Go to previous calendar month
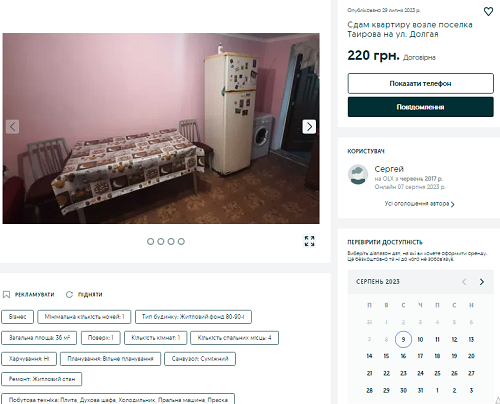Image resolution: width=500 pixels, height=404 pixels. [x=464, y=282]
